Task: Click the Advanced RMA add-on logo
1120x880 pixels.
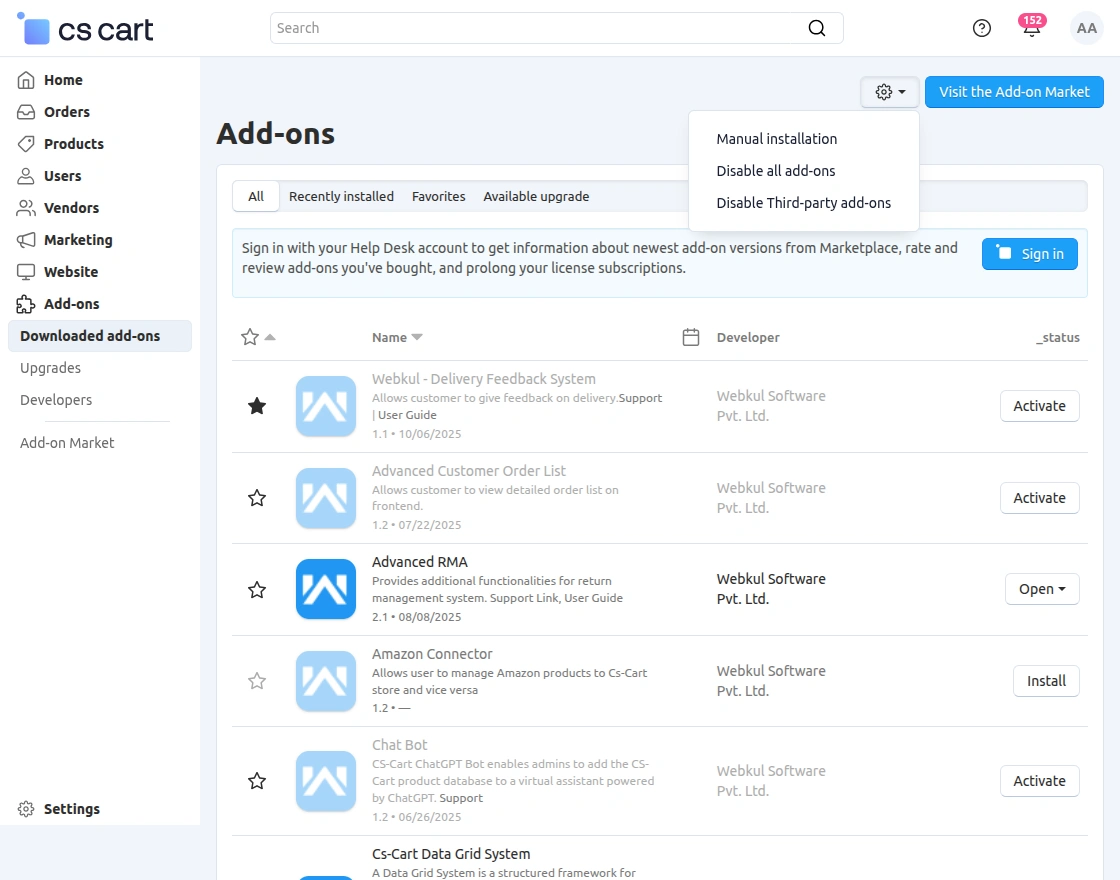Action: (326, 589)
